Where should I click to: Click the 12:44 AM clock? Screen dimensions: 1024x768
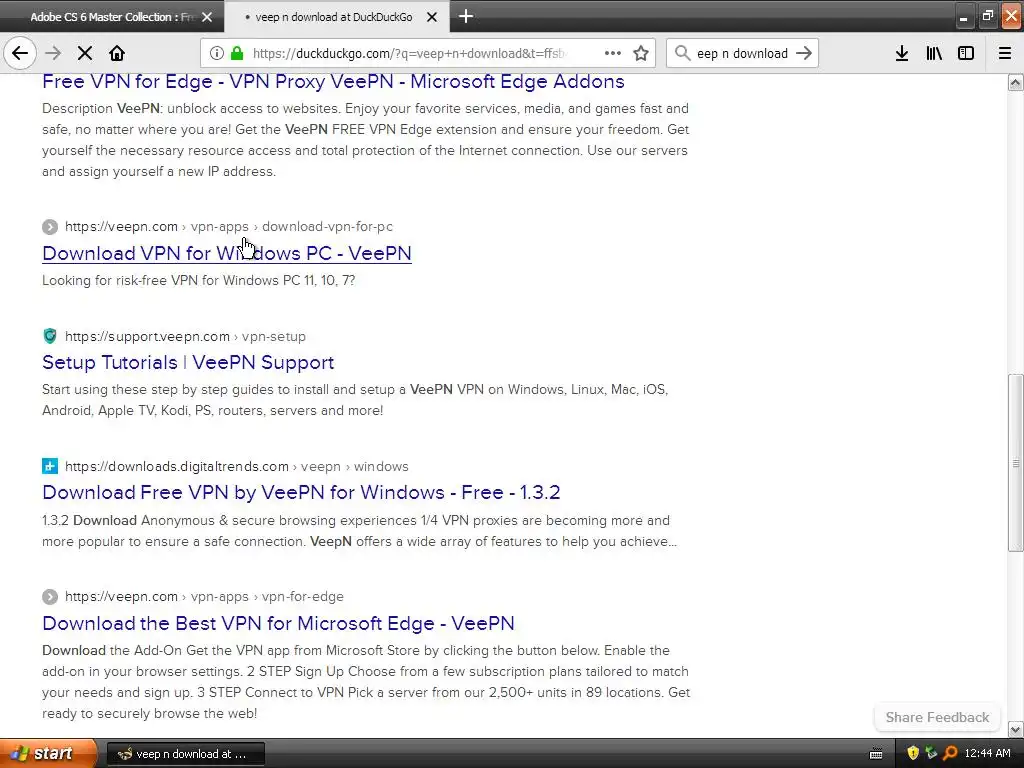(x=987, y=754)
